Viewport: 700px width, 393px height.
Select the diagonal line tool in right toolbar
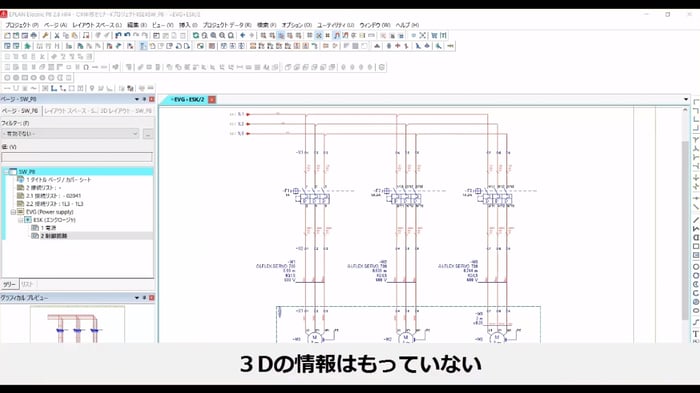pyautogui.click(x=696, y=220)
